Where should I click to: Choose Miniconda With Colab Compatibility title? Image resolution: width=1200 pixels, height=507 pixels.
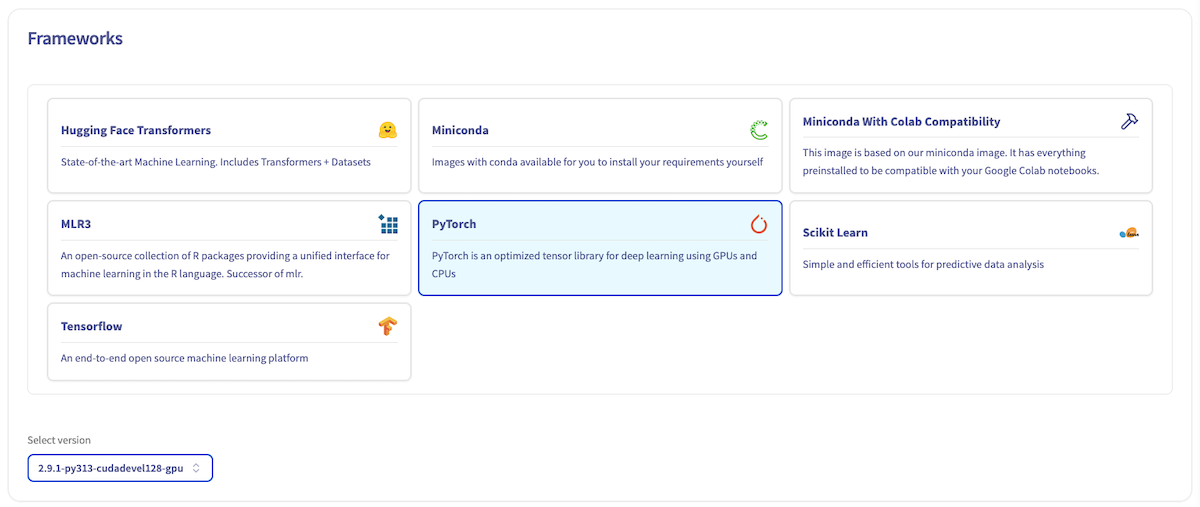pos(901,122)
